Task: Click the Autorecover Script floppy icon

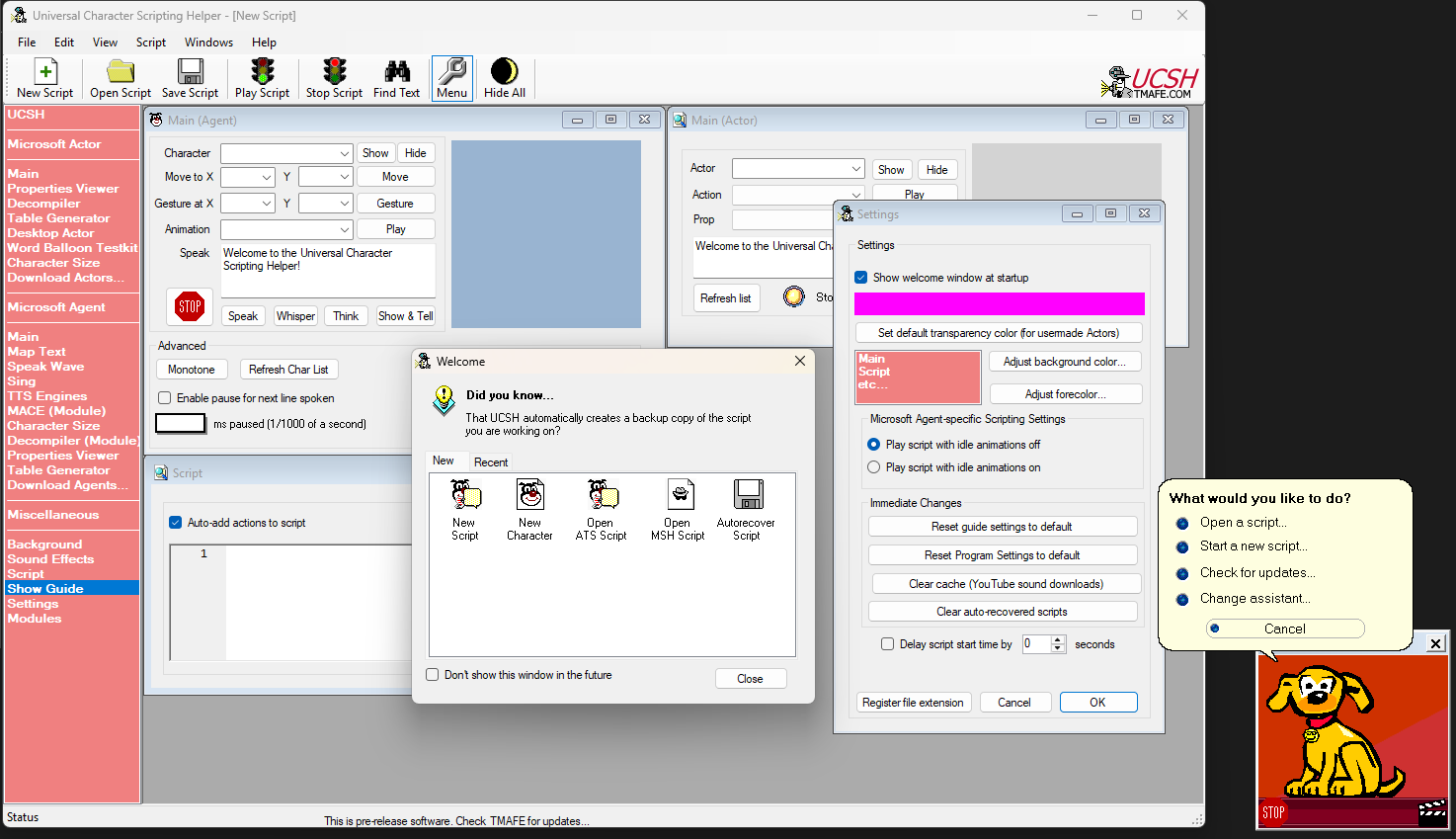Action: click(x=748, y=494)
